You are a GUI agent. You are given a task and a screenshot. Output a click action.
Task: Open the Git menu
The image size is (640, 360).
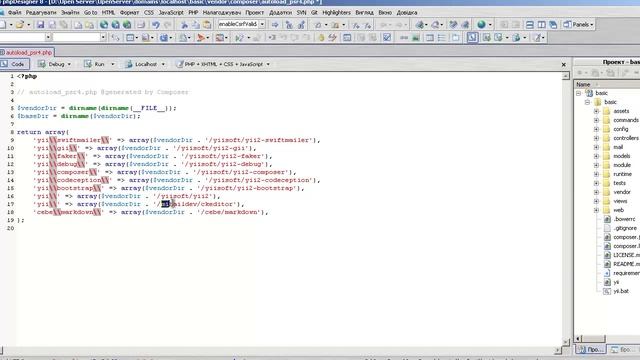(x=314, y=13)
